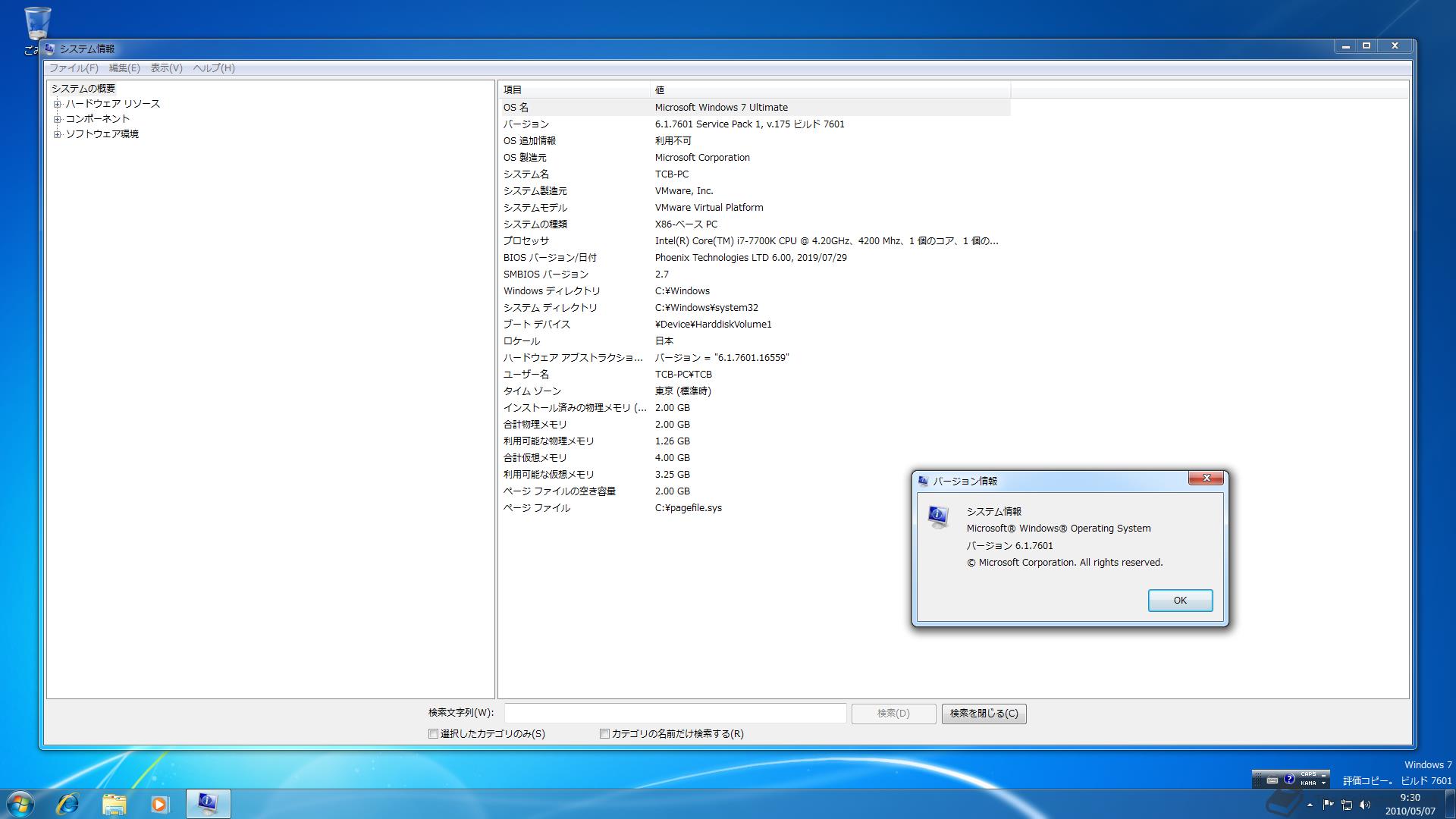Show hidden tray icons arrow

[x=1310, y=805]
